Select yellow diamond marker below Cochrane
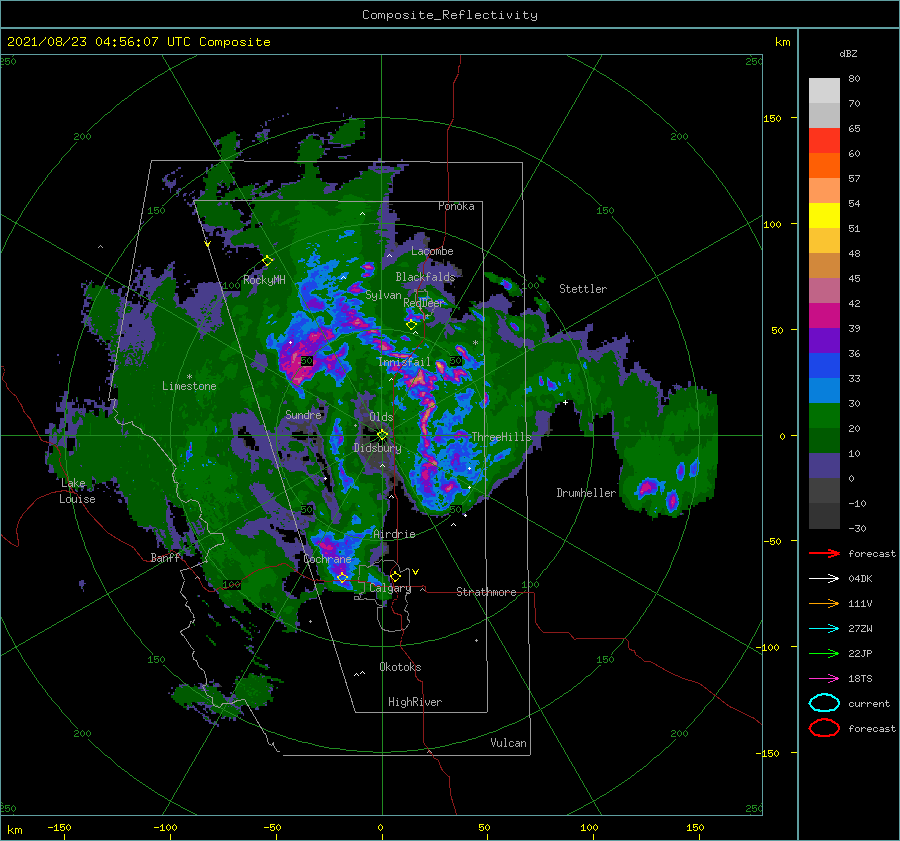The height and width of the screenshot is (841, 900). point(342,577)
